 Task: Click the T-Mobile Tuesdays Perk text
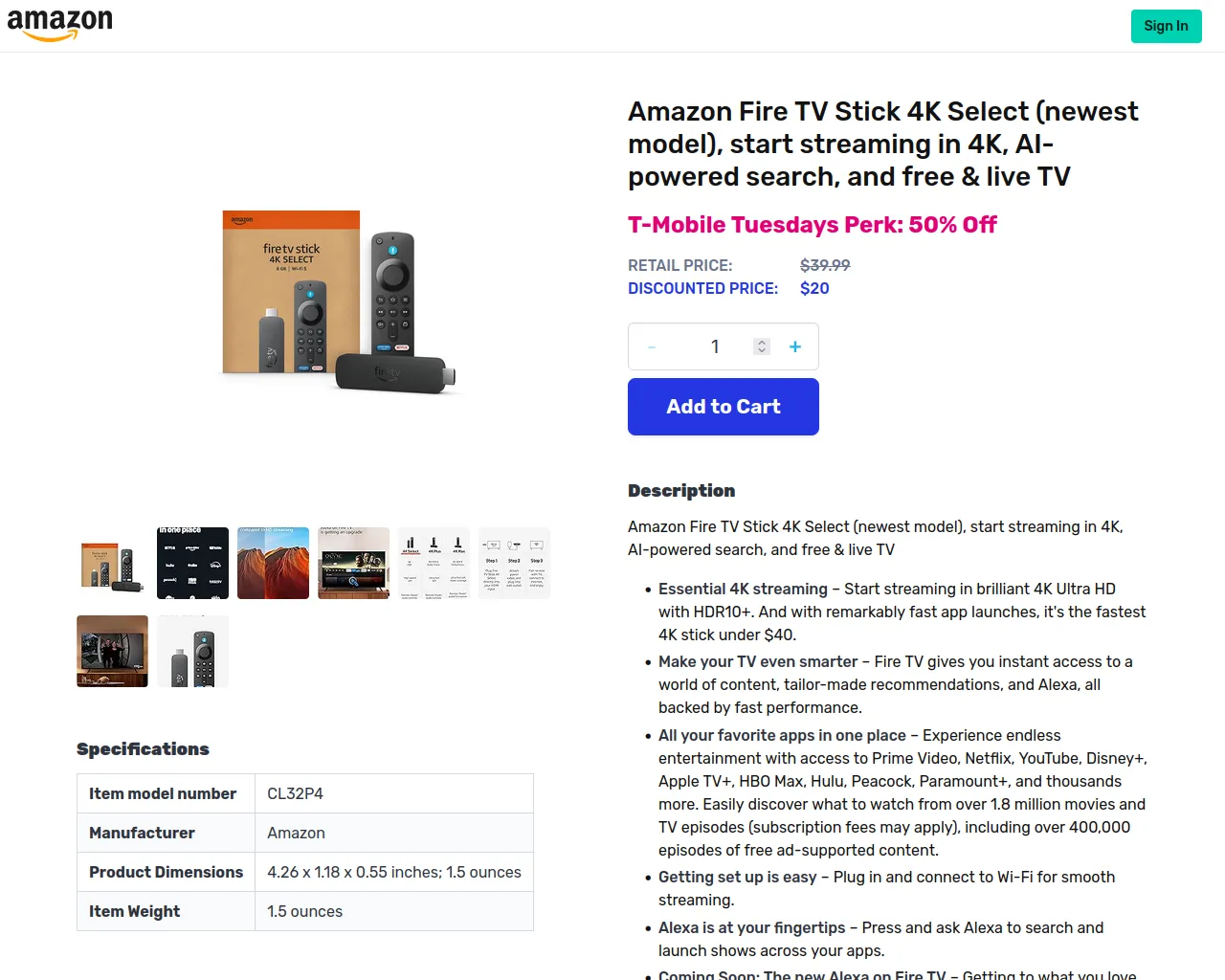[813, 225]
